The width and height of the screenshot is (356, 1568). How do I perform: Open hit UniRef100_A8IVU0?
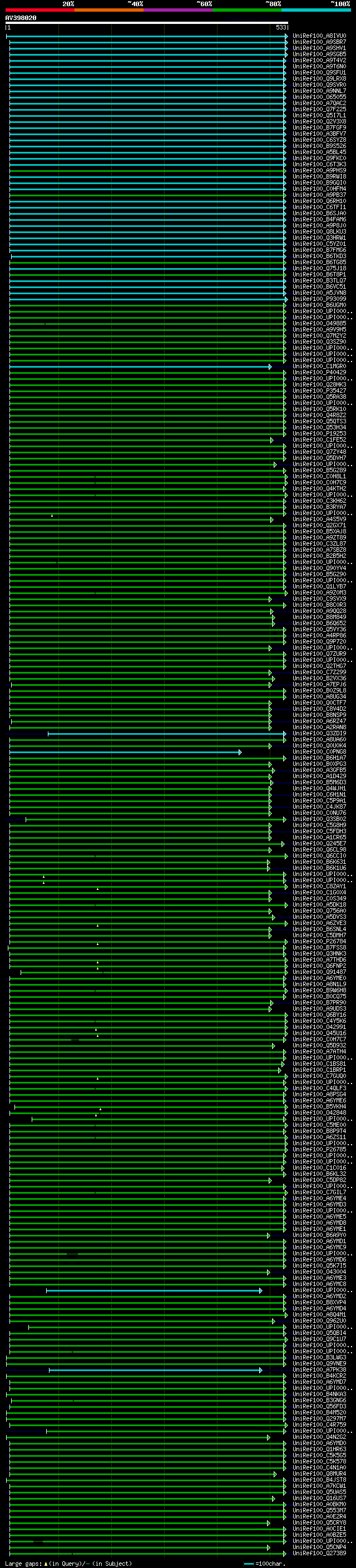pyautogui.click(x=319, y=36)
